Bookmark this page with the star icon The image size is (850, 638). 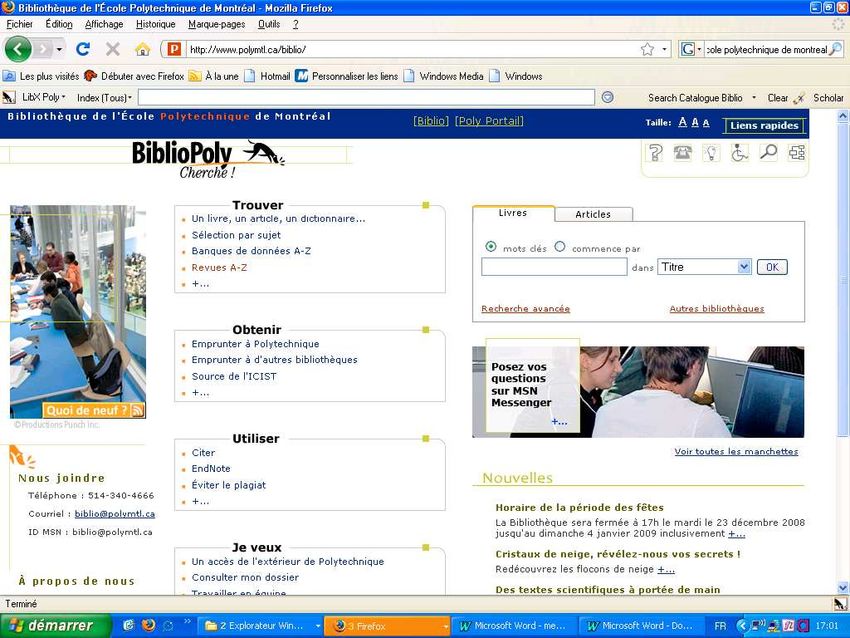point(647,49)
